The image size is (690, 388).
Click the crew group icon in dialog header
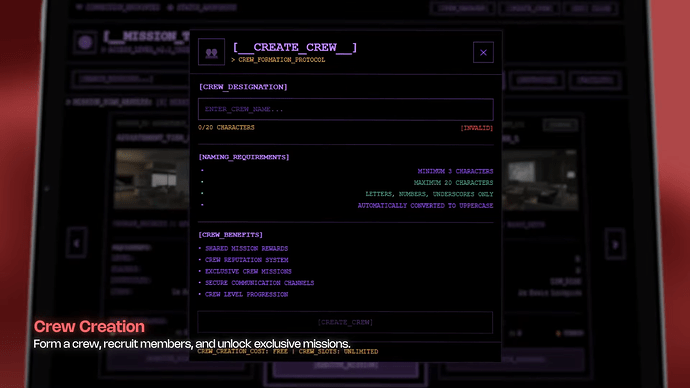[x=211, y=52]
